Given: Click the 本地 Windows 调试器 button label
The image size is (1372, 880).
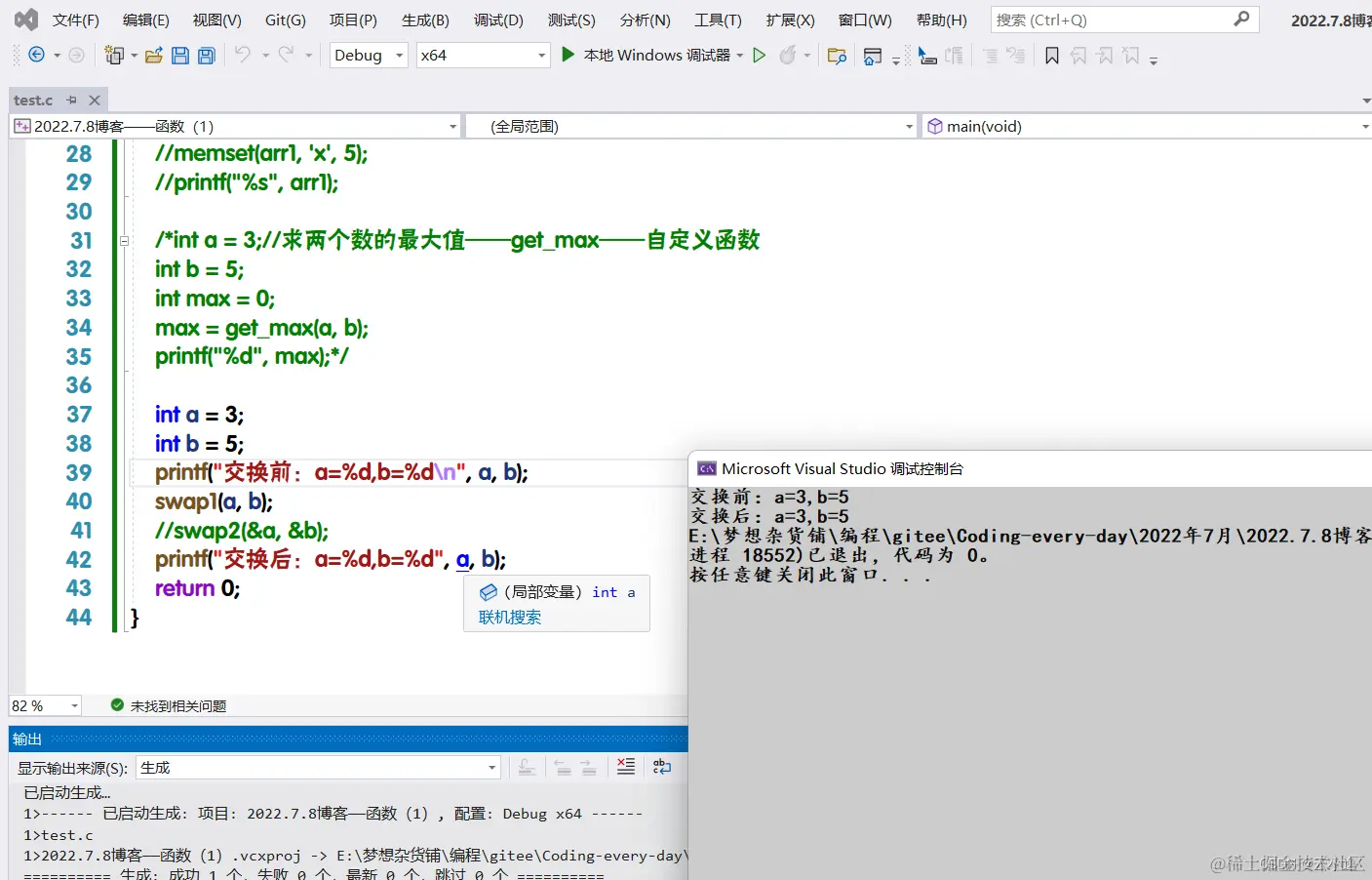Looking at the screenshot, I should [657, 56].
